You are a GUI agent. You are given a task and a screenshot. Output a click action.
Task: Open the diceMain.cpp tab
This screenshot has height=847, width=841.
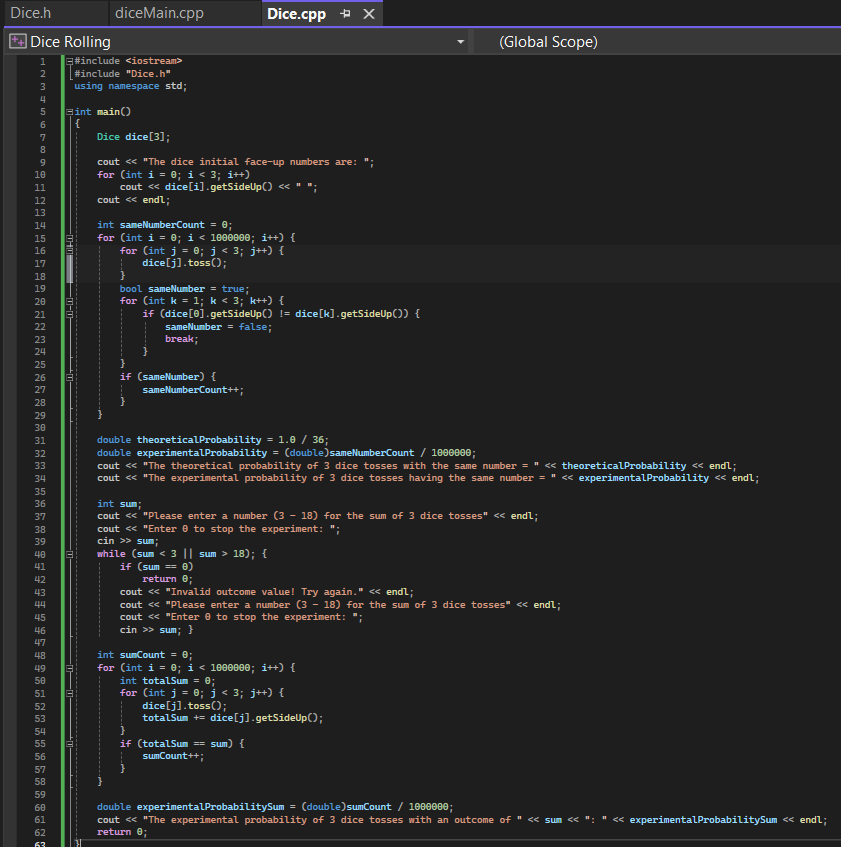tap(159, 13)
